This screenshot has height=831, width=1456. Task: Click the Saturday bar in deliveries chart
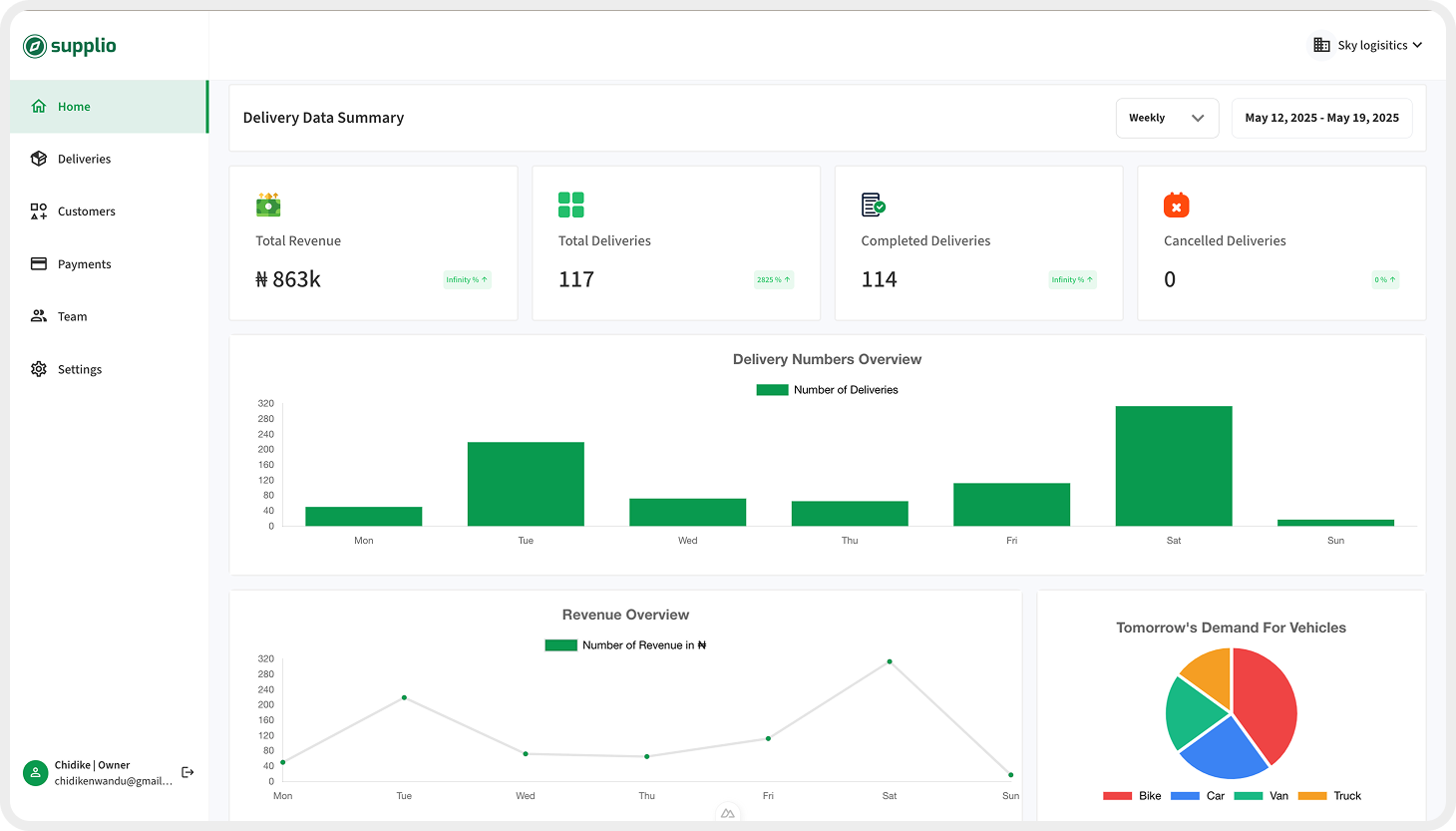pos(1173,466)
